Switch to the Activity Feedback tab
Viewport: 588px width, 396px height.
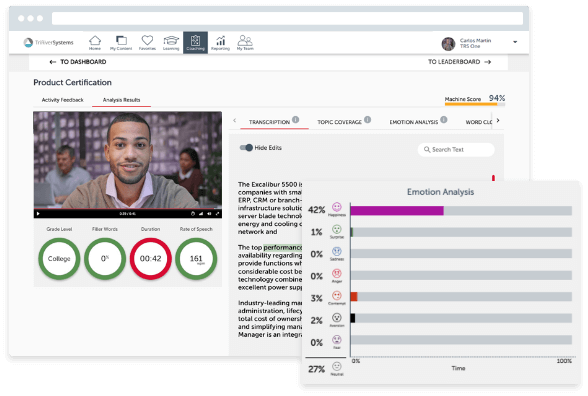(63, 100)
